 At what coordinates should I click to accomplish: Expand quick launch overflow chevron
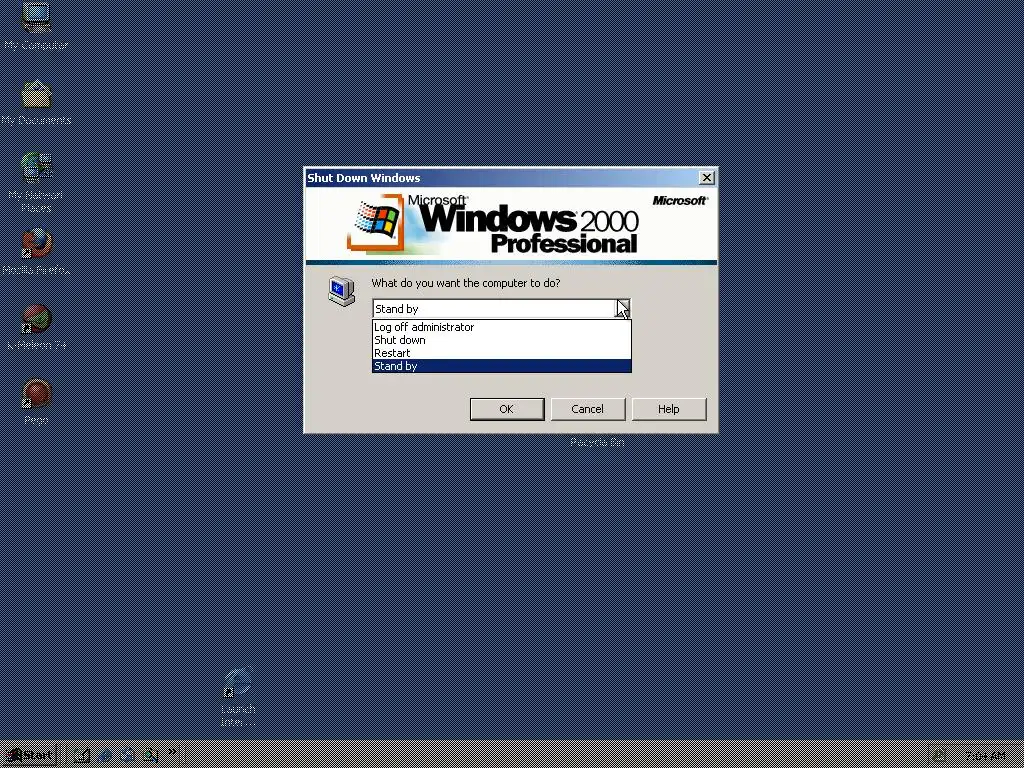(x=172, y=752)
